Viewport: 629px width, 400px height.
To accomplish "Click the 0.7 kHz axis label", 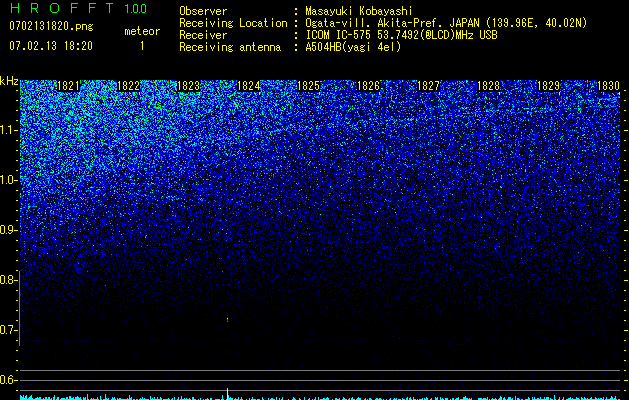I will click(x=8, y=330).
